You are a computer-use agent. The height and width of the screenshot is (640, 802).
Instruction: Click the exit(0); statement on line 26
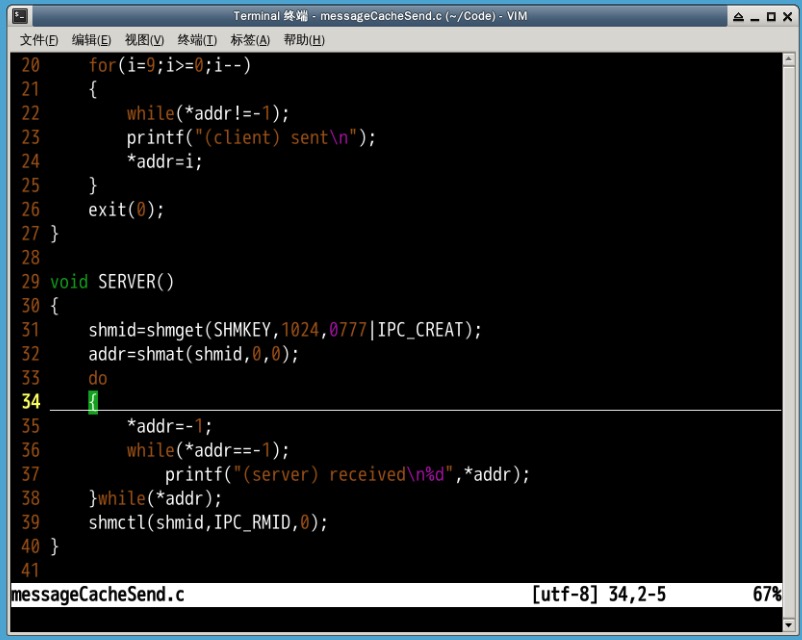click(x=126, y=210)
